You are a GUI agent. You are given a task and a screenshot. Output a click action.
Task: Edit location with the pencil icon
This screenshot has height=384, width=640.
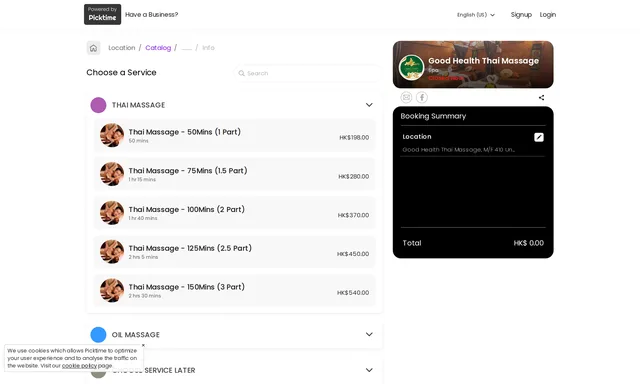click(539, 137)
